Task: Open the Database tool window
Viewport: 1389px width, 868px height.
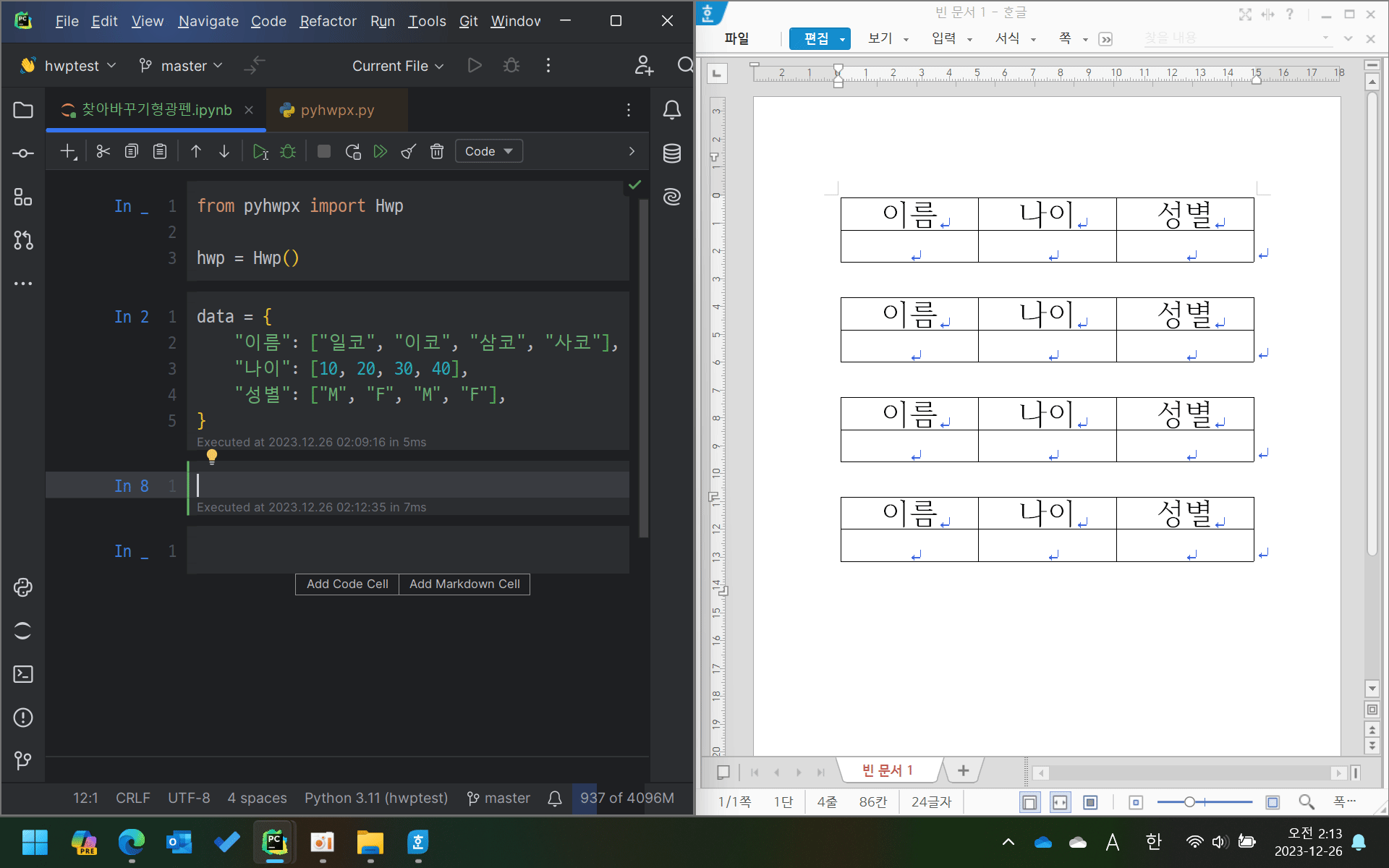Action: click(671, 153)
